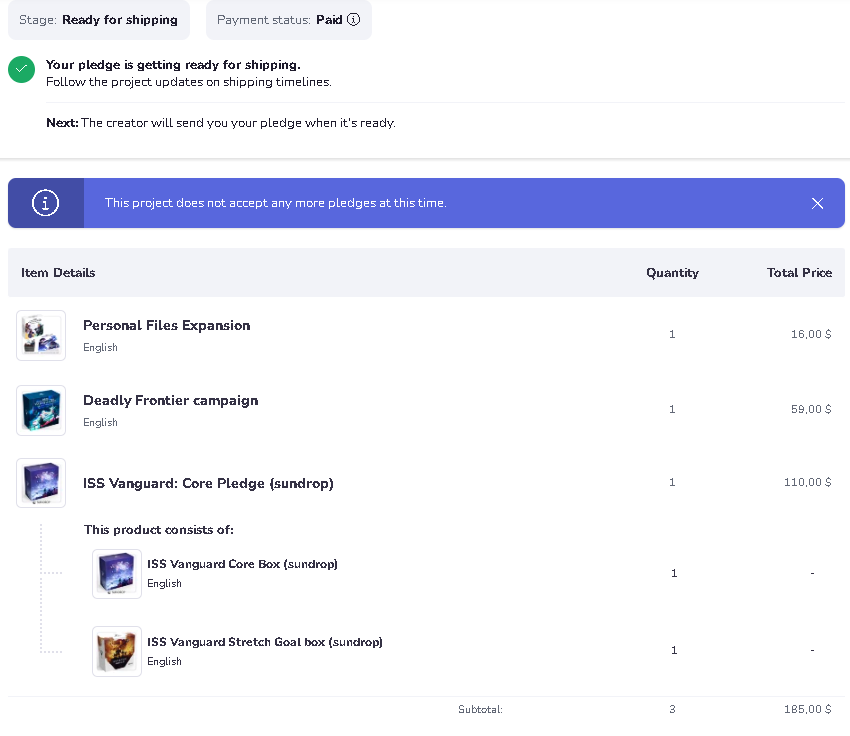This screenshot has width=850, height=736.
Task: Click ISS Vanguard Core Box thumbnail
Action: (116, 574)
